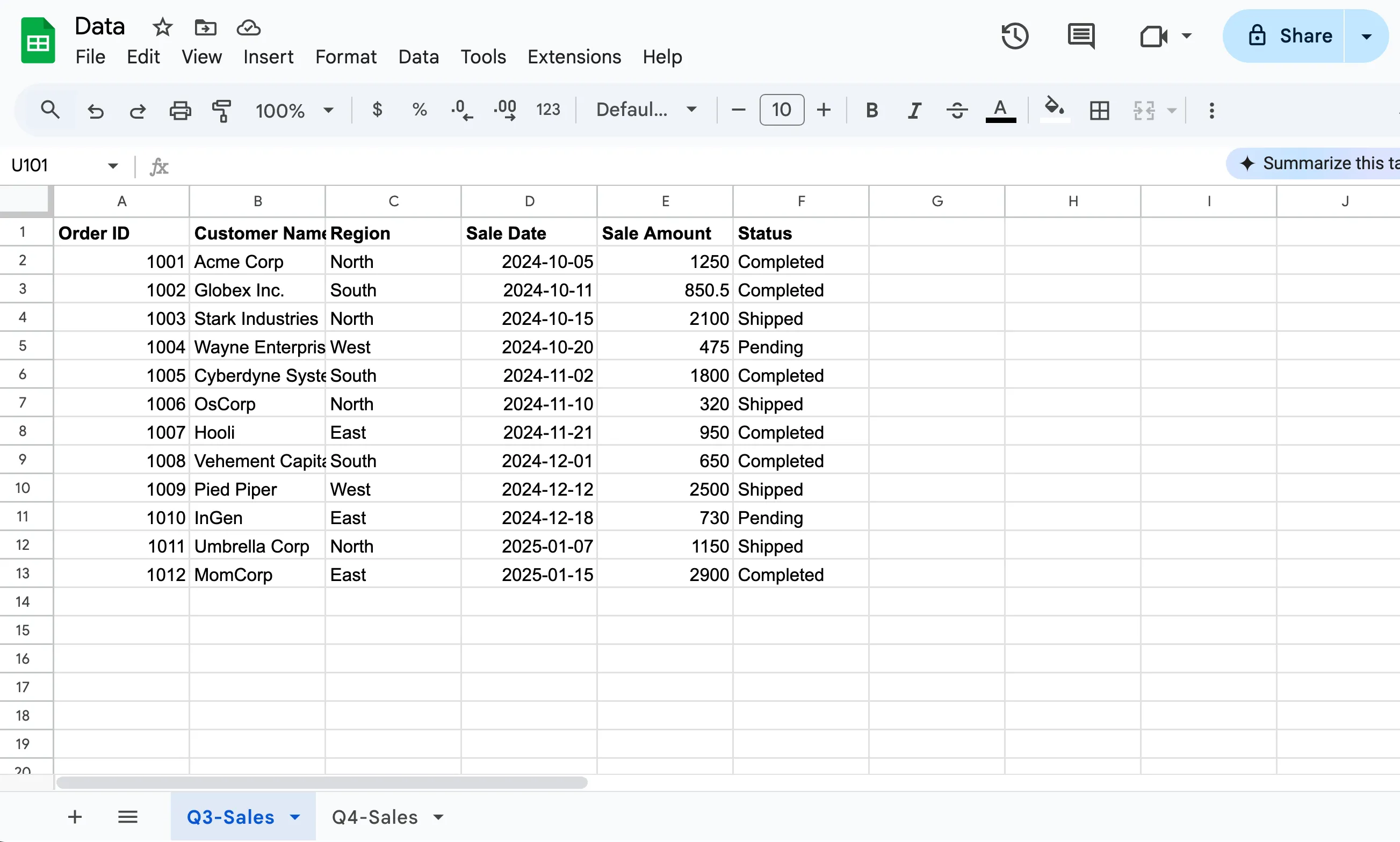
Task: Click Summarize this tab
Action: (1328, 163)
